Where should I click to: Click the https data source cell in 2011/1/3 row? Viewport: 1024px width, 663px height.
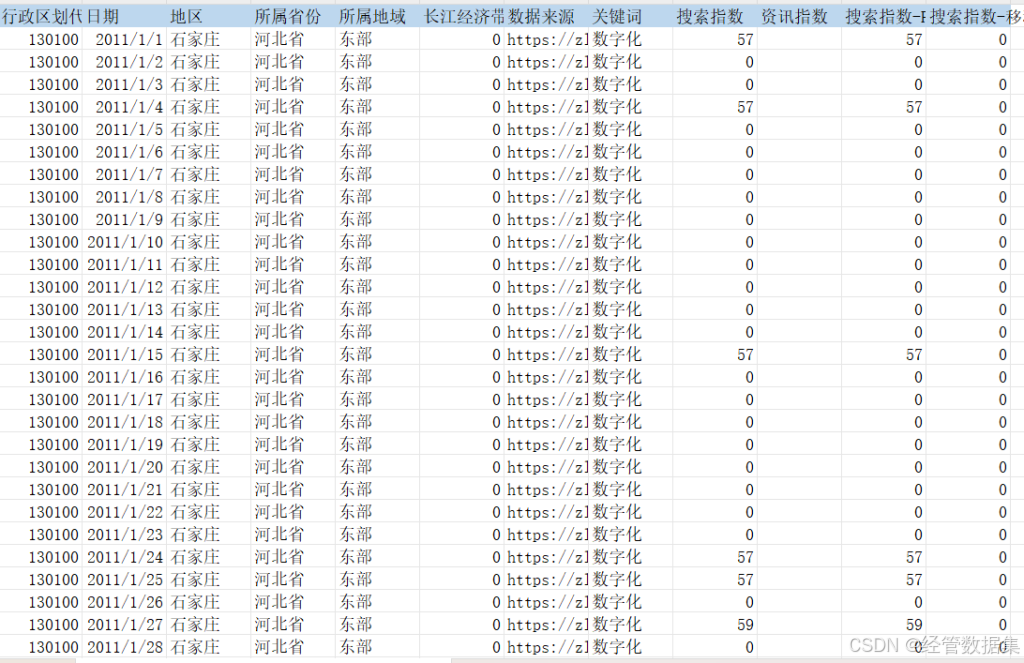(546, 85)
